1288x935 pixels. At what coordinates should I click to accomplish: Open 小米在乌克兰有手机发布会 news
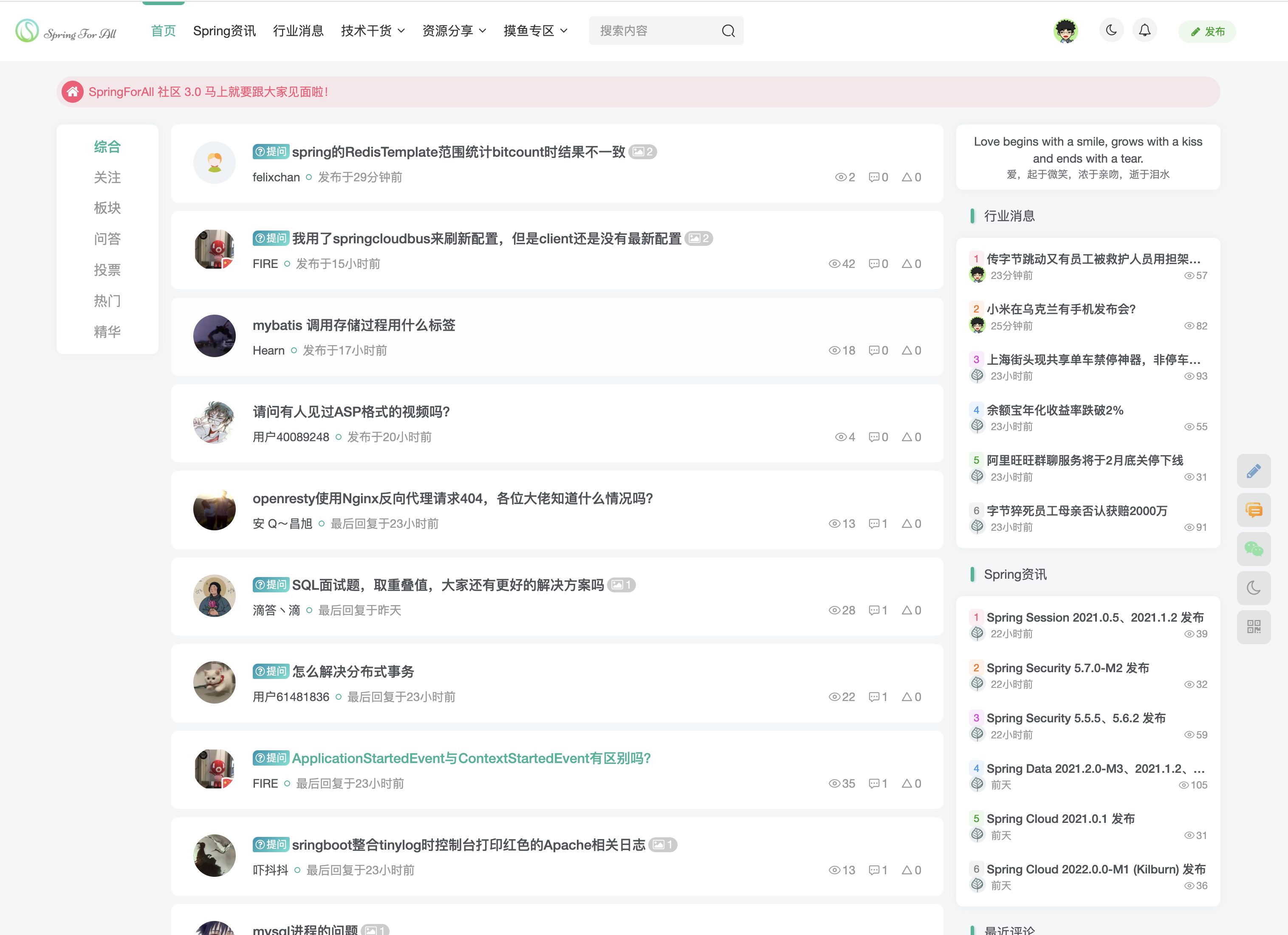tap(1061, 309)
